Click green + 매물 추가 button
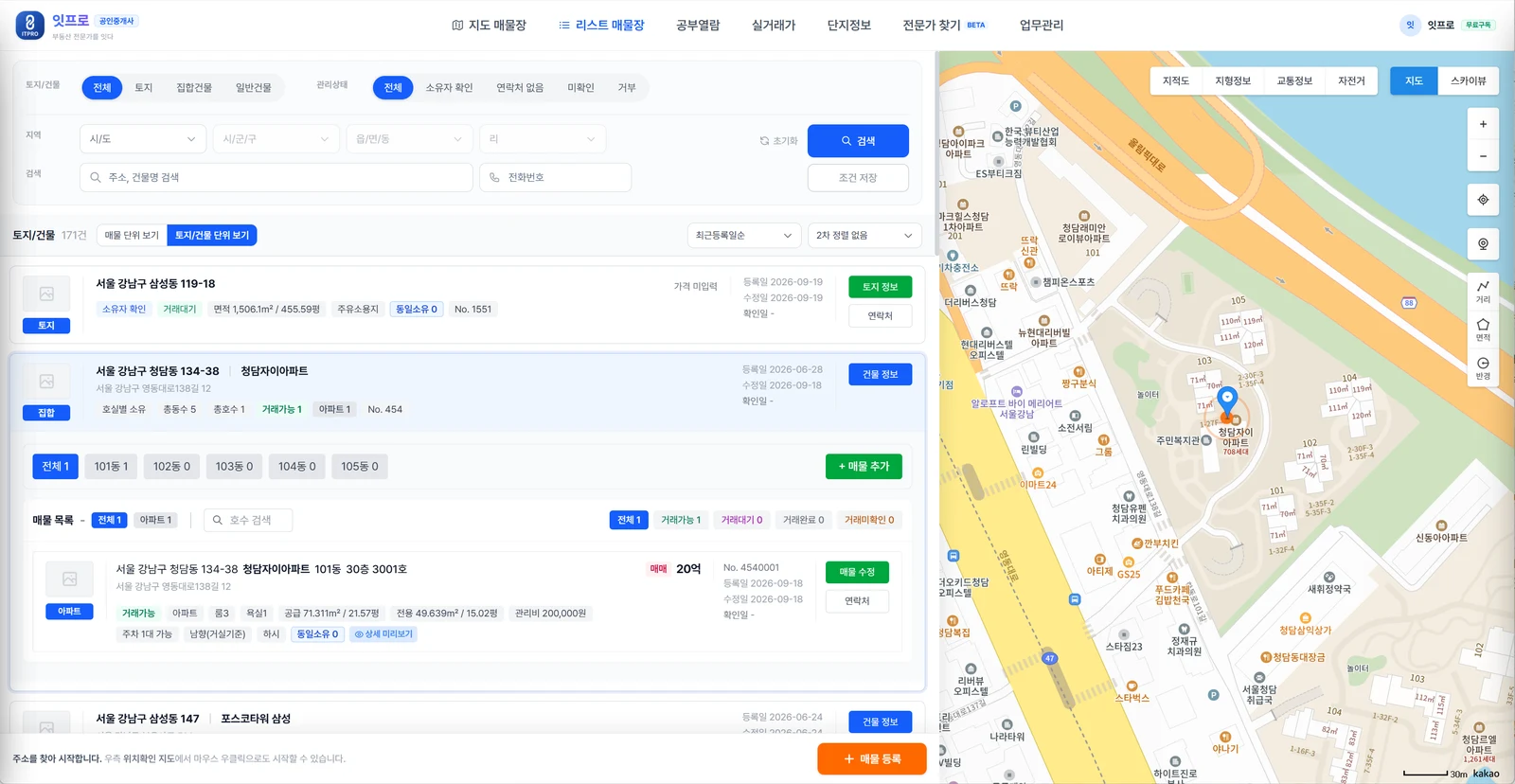Viewport: 1515px width, 784px height. (864, 467)
